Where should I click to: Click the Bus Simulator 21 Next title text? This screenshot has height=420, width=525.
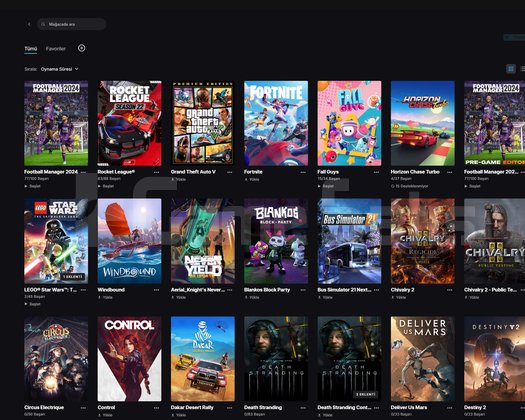coord(344,290)
